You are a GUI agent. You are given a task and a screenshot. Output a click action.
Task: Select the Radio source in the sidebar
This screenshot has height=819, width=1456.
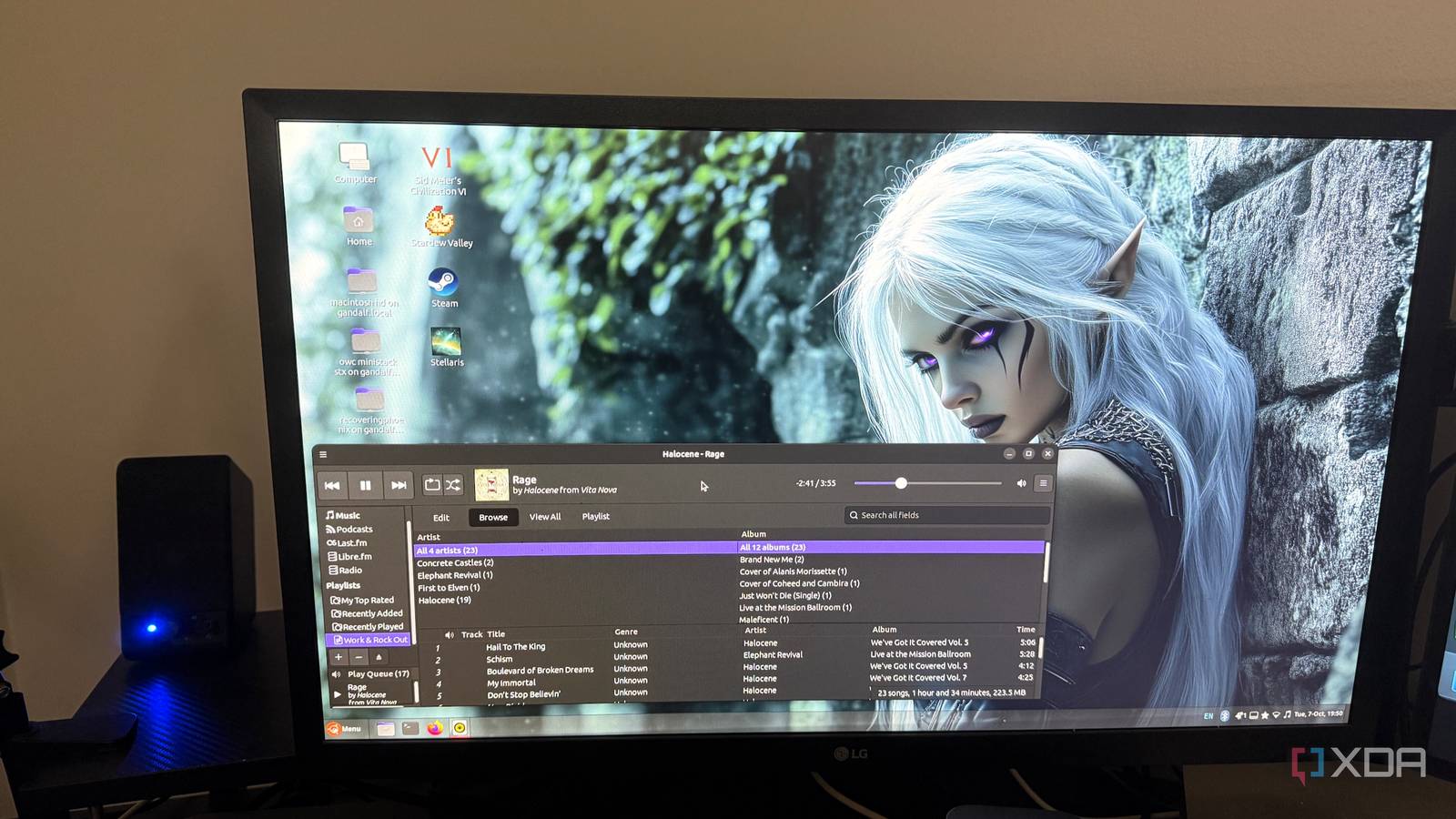(349, 570)
